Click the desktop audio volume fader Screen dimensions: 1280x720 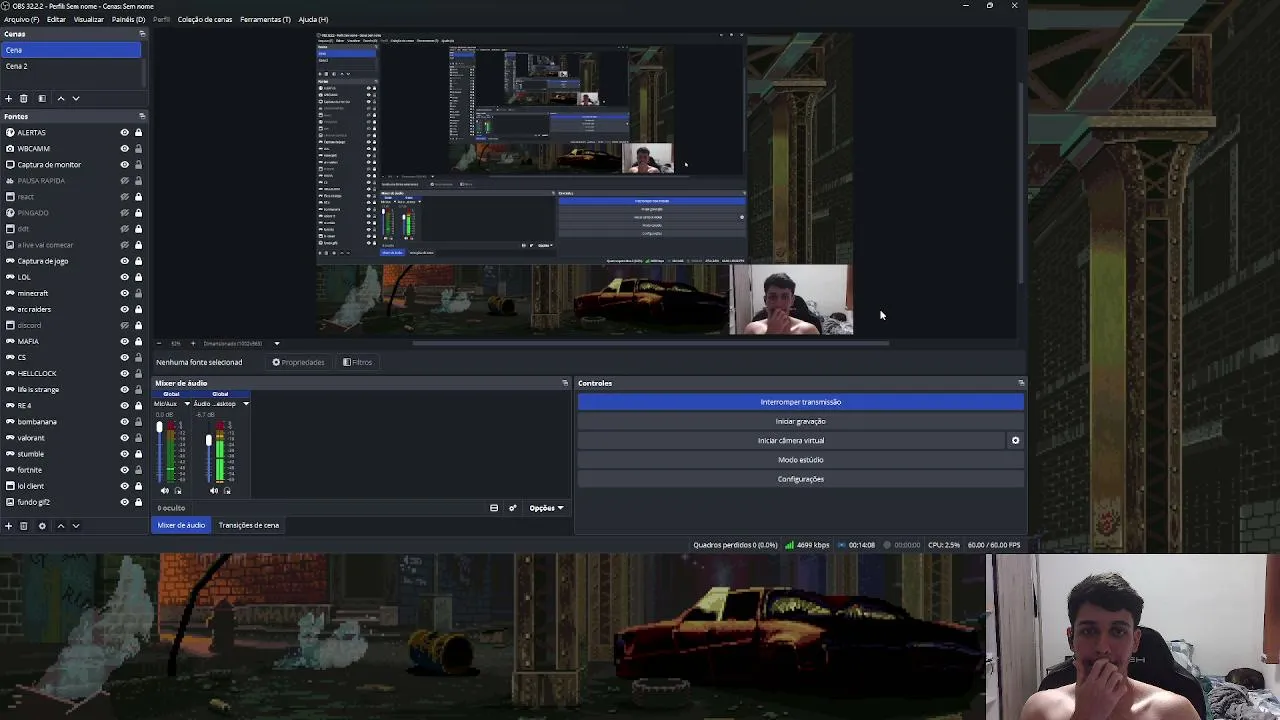(209, 440)
